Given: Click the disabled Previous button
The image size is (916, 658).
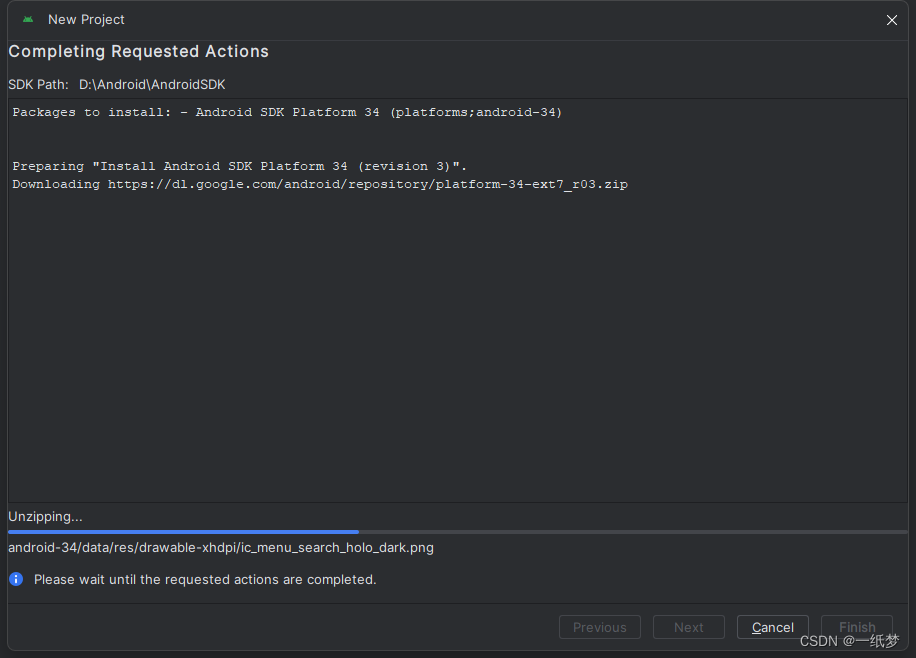Looking at the screenshot, I should 599,627.
